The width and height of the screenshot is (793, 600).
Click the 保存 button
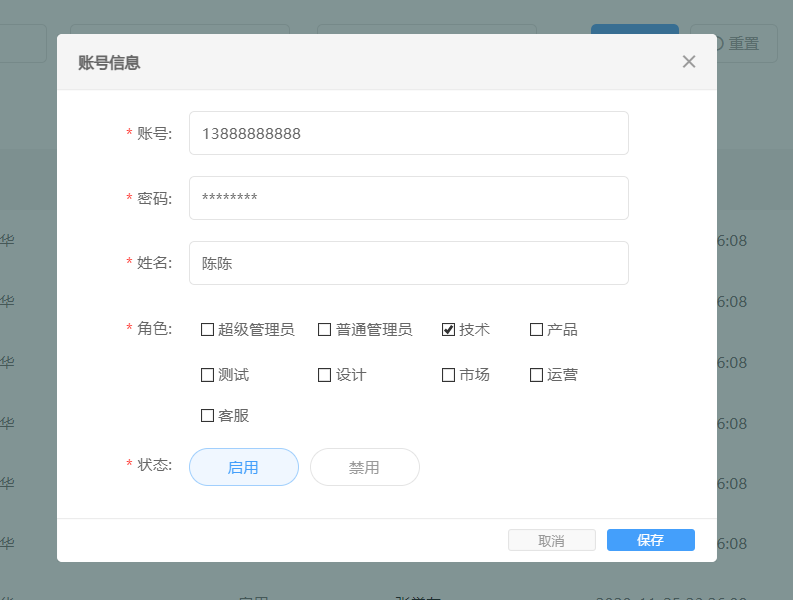click(x=651, y=540)
